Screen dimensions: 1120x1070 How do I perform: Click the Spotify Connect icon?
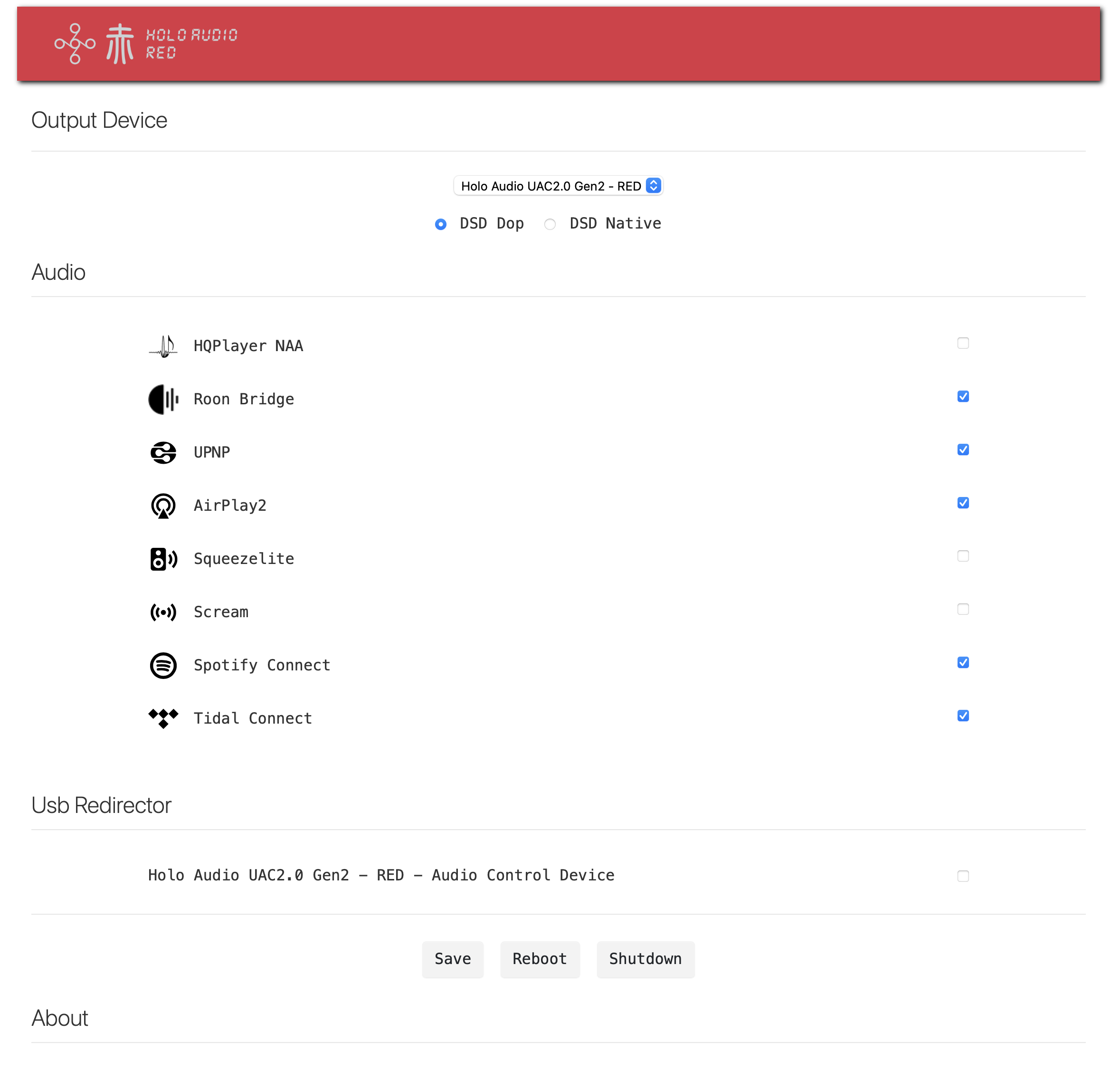163,665
